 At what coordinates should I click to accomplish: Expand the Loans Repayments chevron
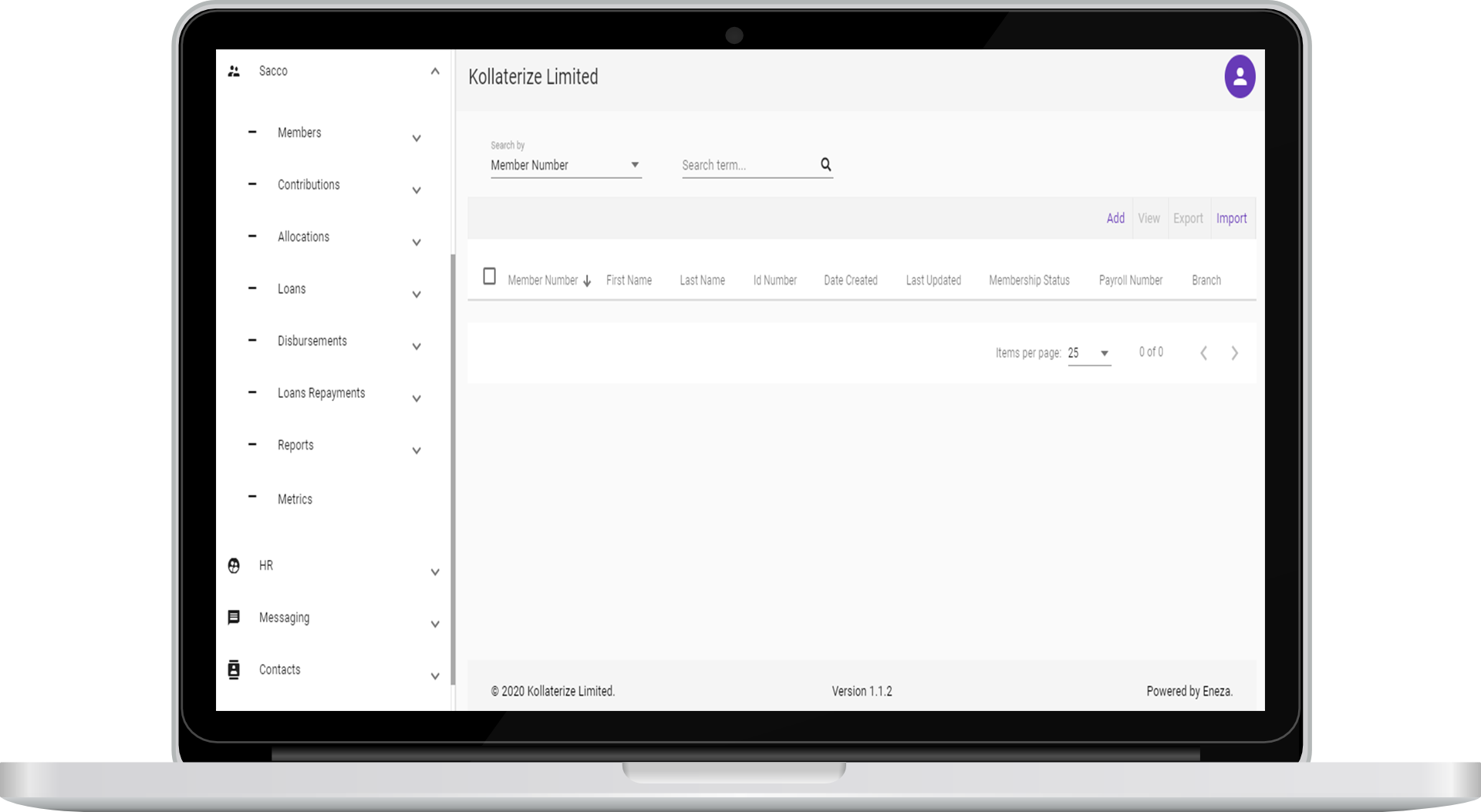tap(417, 399)
